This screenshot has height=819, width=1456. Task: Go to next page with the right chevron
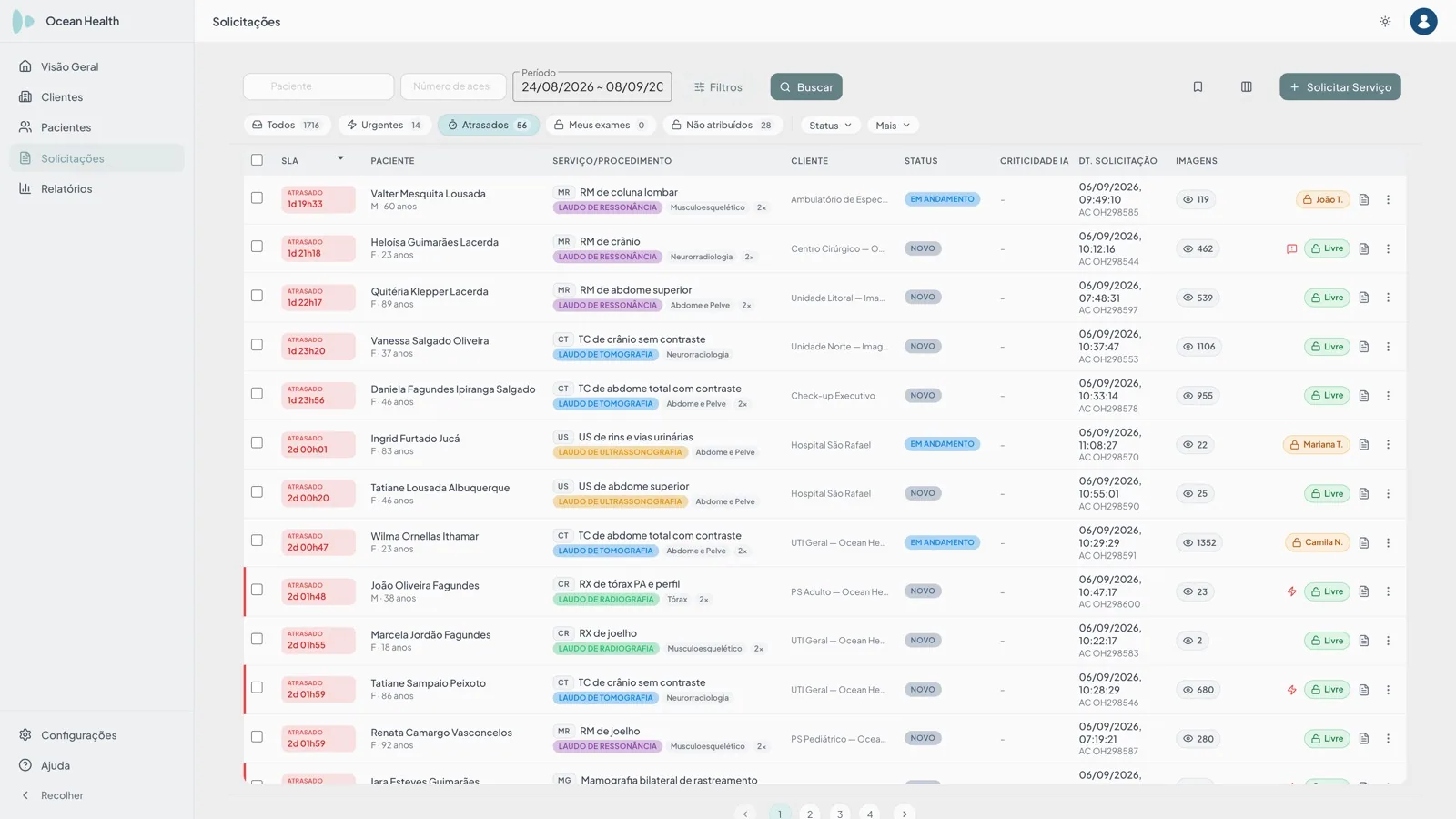905,814
